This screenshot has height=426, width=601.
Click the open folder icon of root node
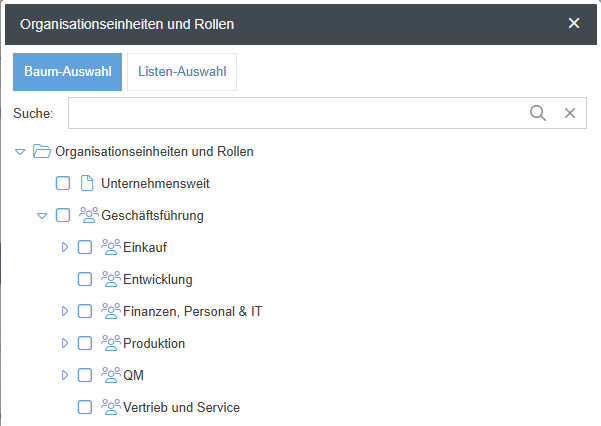point(41,152)
